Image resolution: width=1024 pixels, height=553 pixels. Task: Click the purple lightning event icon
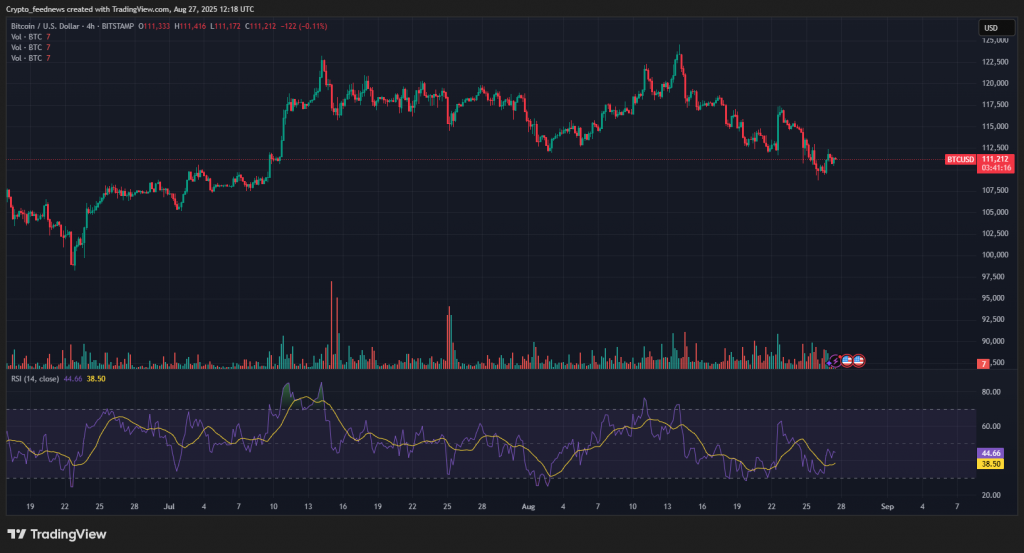click(836, 360)
